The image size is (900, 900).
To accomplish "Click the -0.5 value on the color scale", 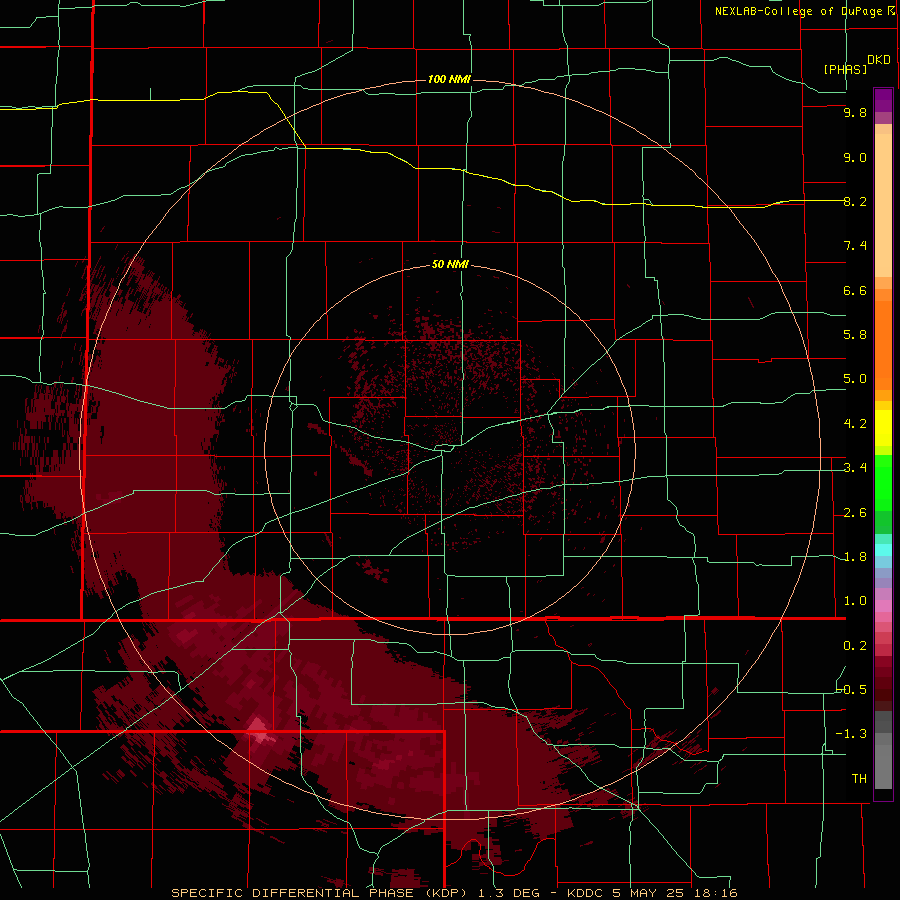I will click(x=852, y=690).
